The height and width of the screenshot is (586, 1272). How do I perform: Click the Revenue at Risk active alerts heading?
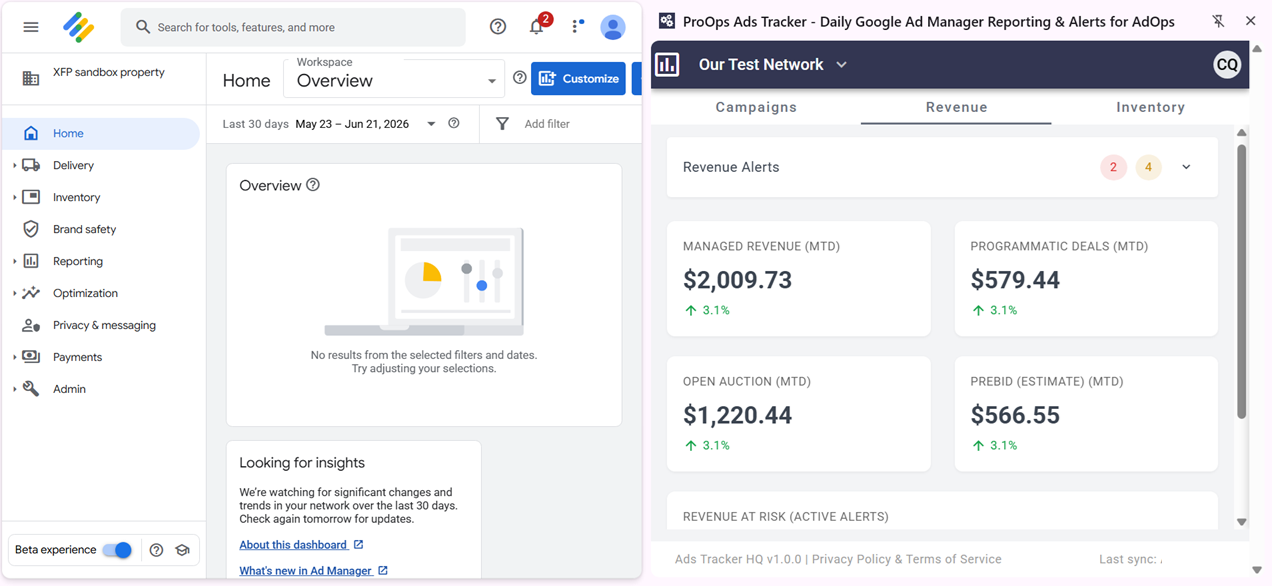pos(785,517)
